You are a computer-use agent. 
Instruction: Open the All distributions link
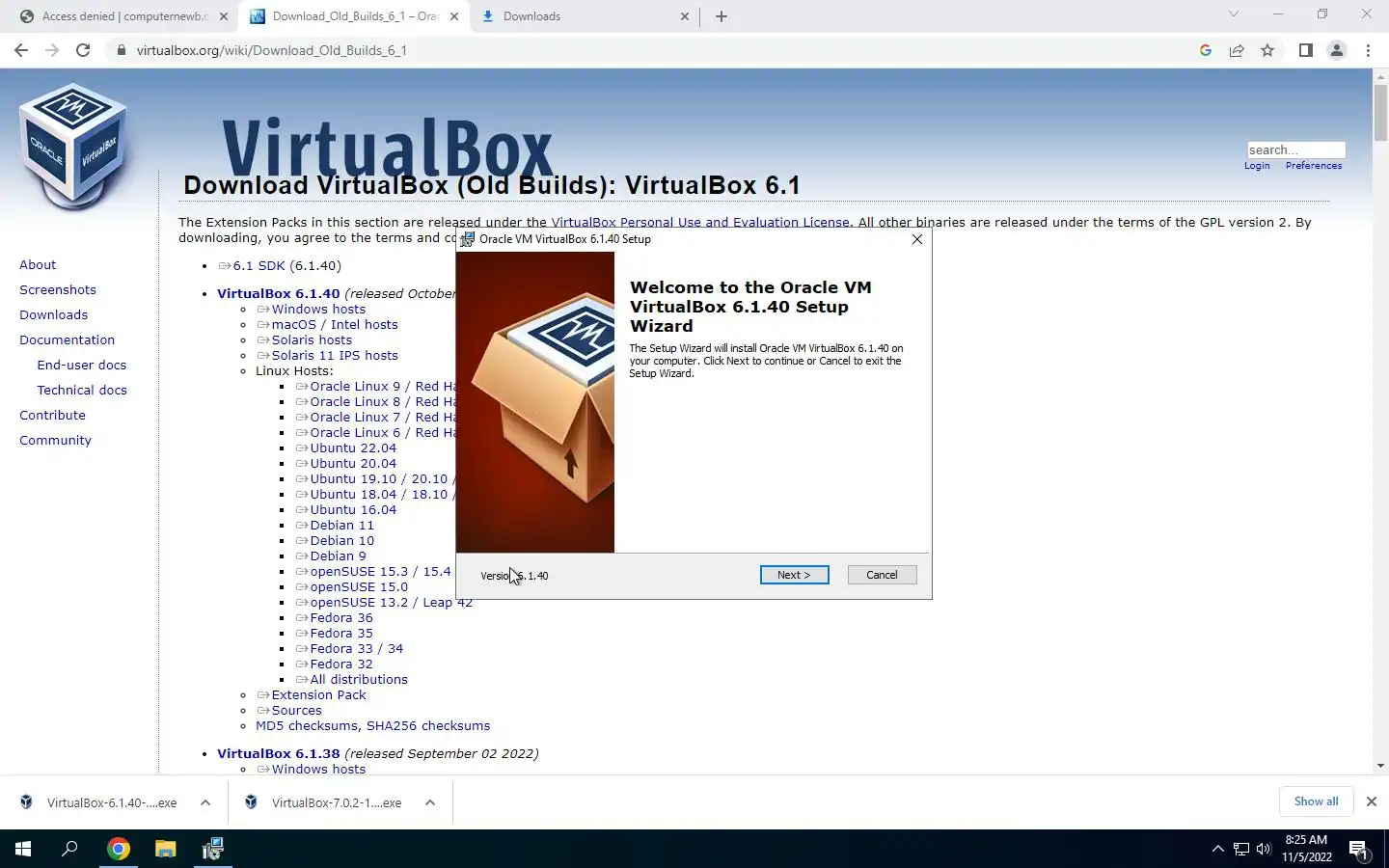click(359, 680)
